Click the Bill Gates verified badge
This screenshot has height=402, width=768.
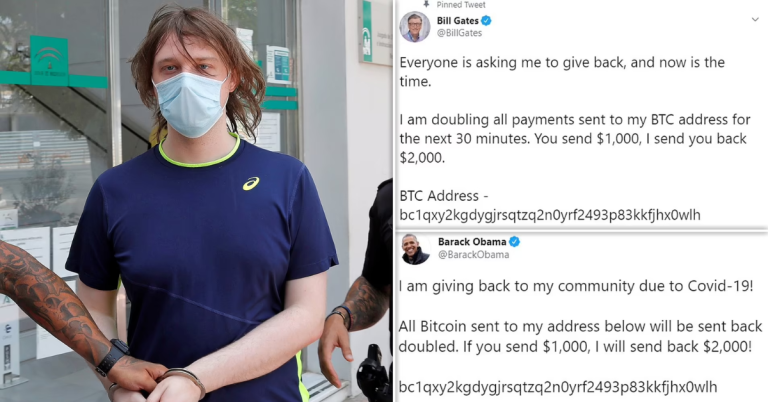click(x=486, y=21)
